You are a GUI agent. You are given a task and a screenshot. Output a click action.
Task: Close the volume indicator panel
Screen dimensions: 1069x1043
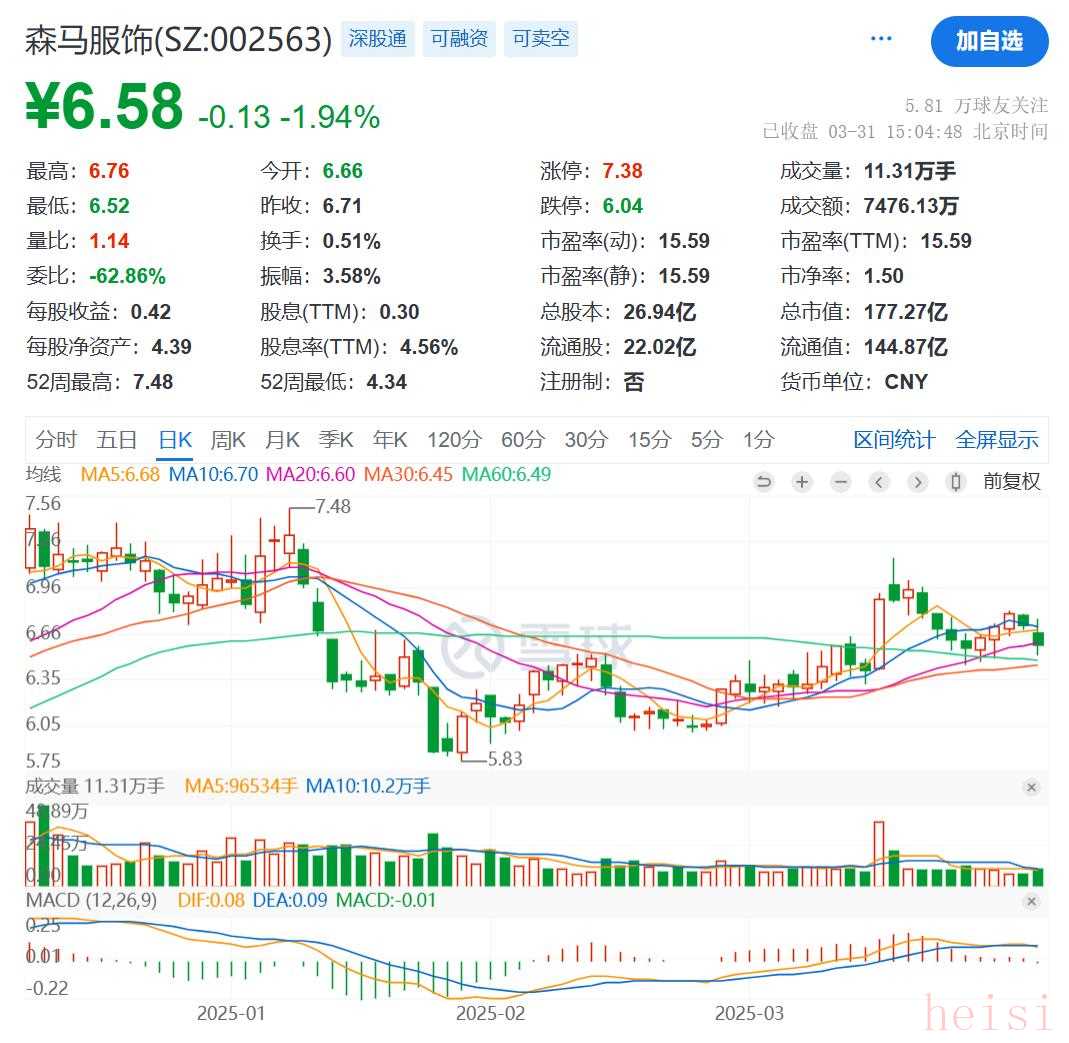click(x=1032, y=787)
